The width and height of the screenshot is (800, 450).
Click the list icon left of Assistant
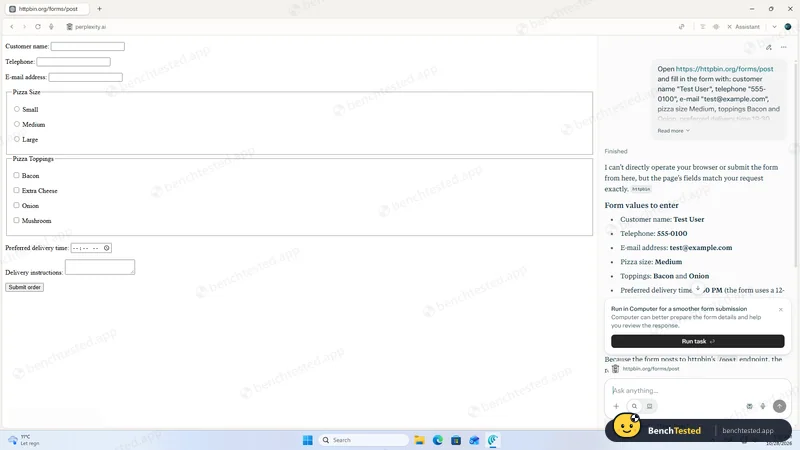703,27
